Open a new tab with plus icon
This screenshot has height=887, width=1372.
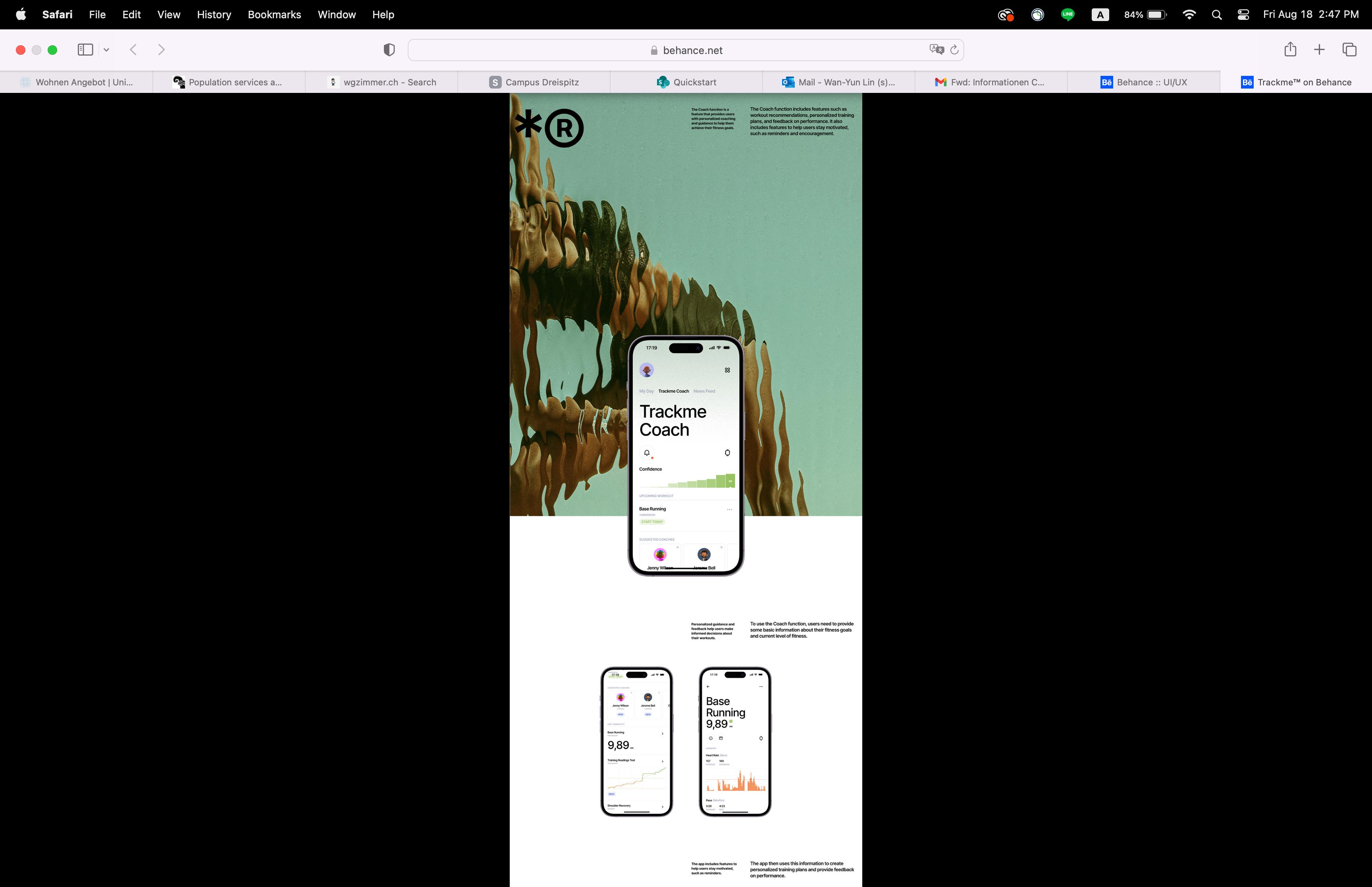1320,50
